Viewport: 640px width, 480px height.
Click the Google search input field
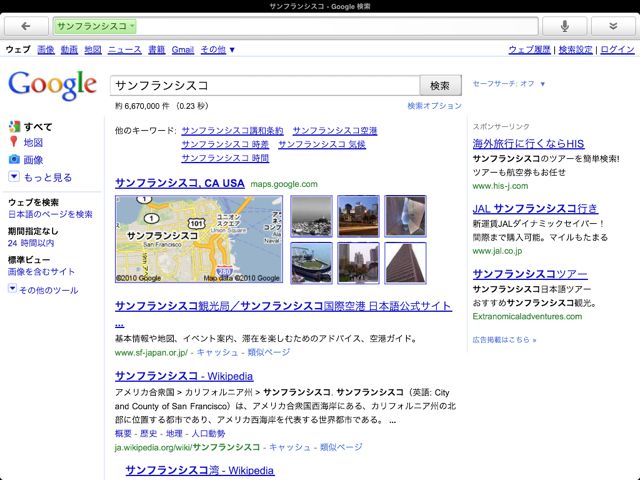(265, 86)
